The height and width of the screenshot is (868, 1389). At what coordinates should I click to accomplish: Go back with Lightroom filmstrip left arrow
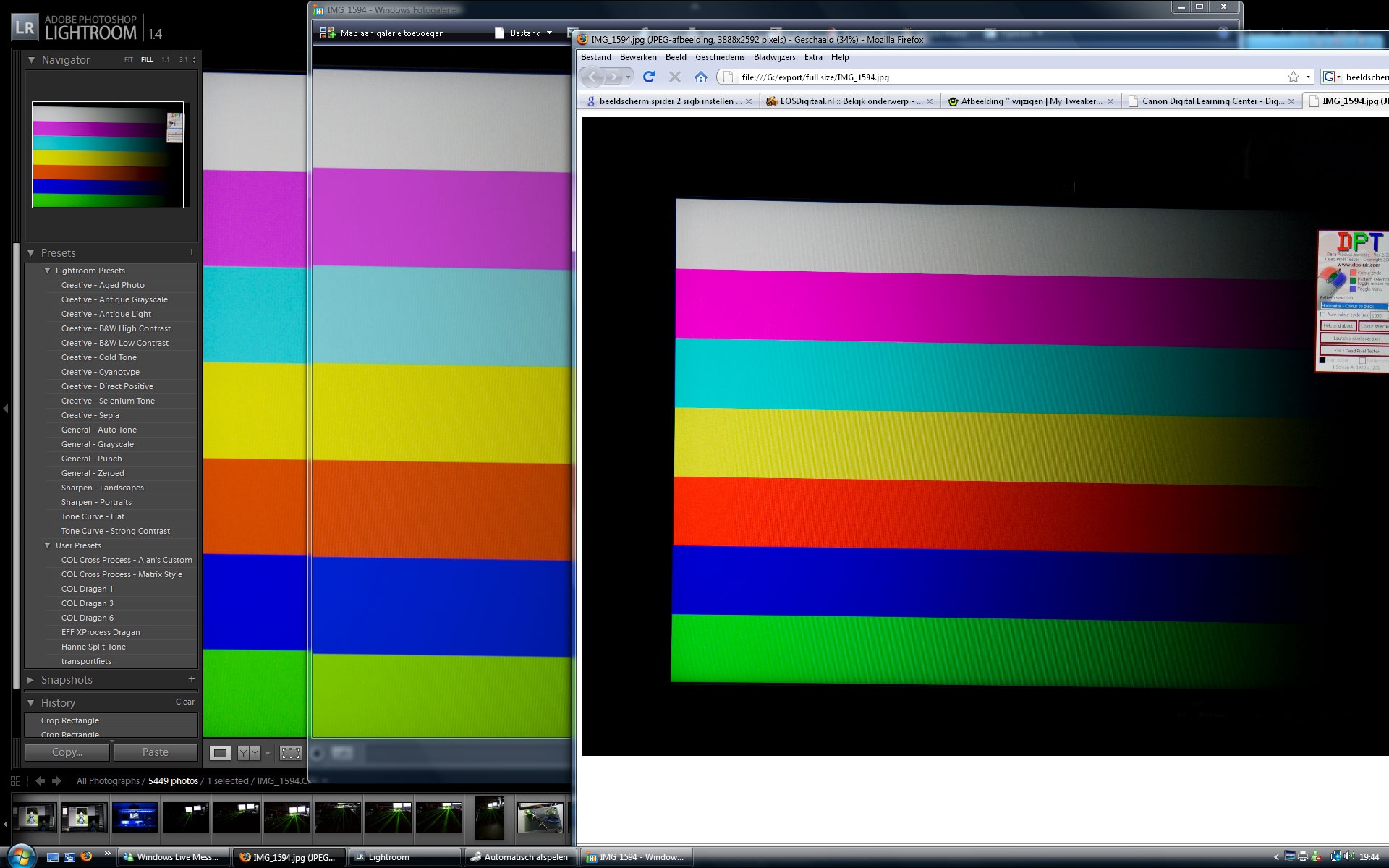pyautogui.click(x=41, y=780)
